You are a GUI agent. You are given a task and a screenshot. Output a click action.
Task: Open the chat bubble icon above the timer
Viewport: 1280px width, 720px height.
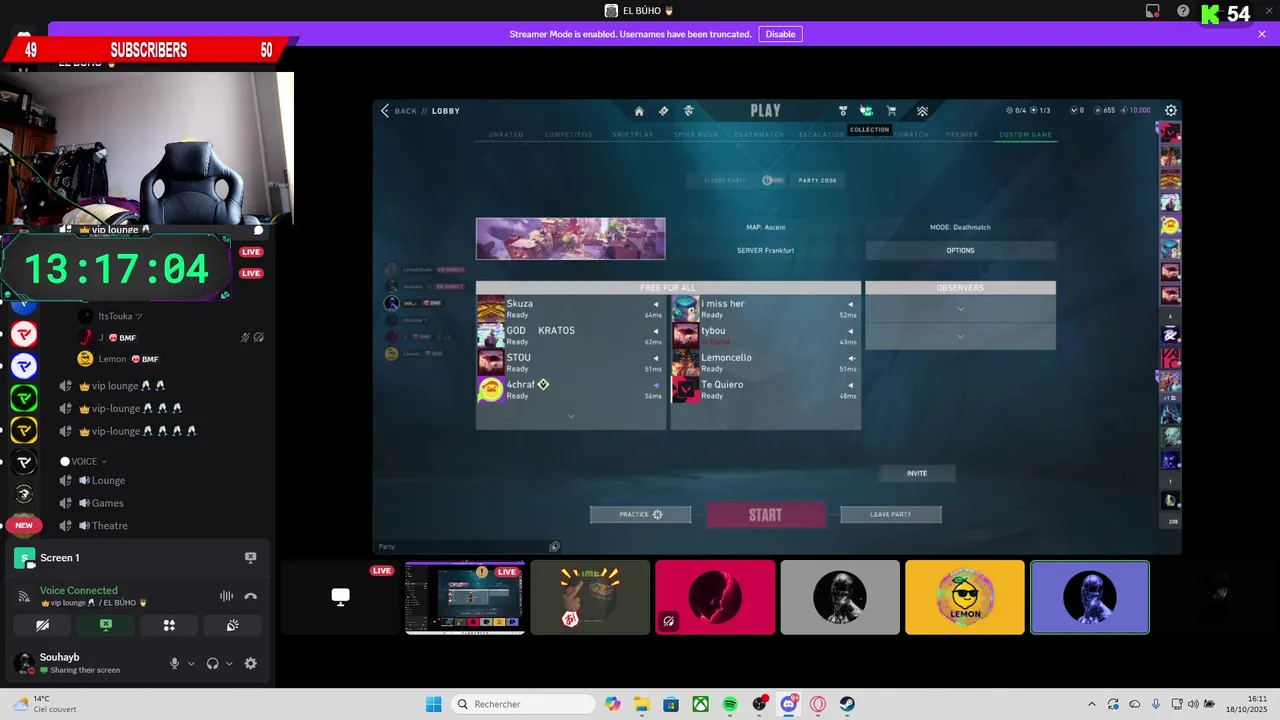[258, 230]
